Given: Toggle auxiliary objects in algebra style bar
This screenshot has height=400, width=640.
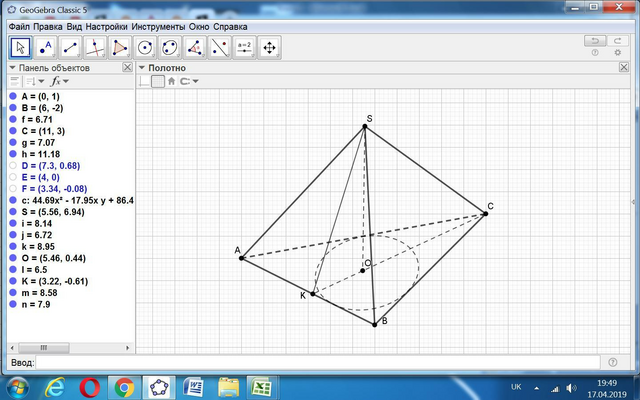Looking at the screenshot, I should [15, 81].
